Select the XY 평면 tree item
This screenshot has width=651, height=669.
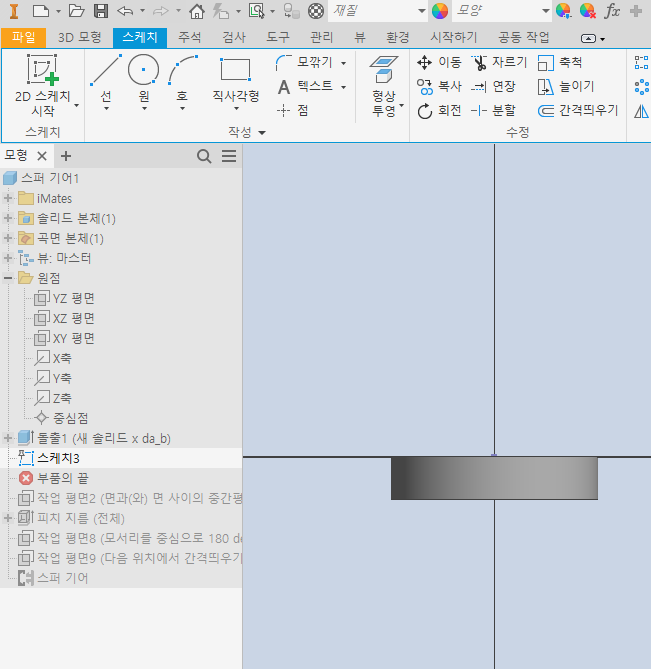coord(64,338)
